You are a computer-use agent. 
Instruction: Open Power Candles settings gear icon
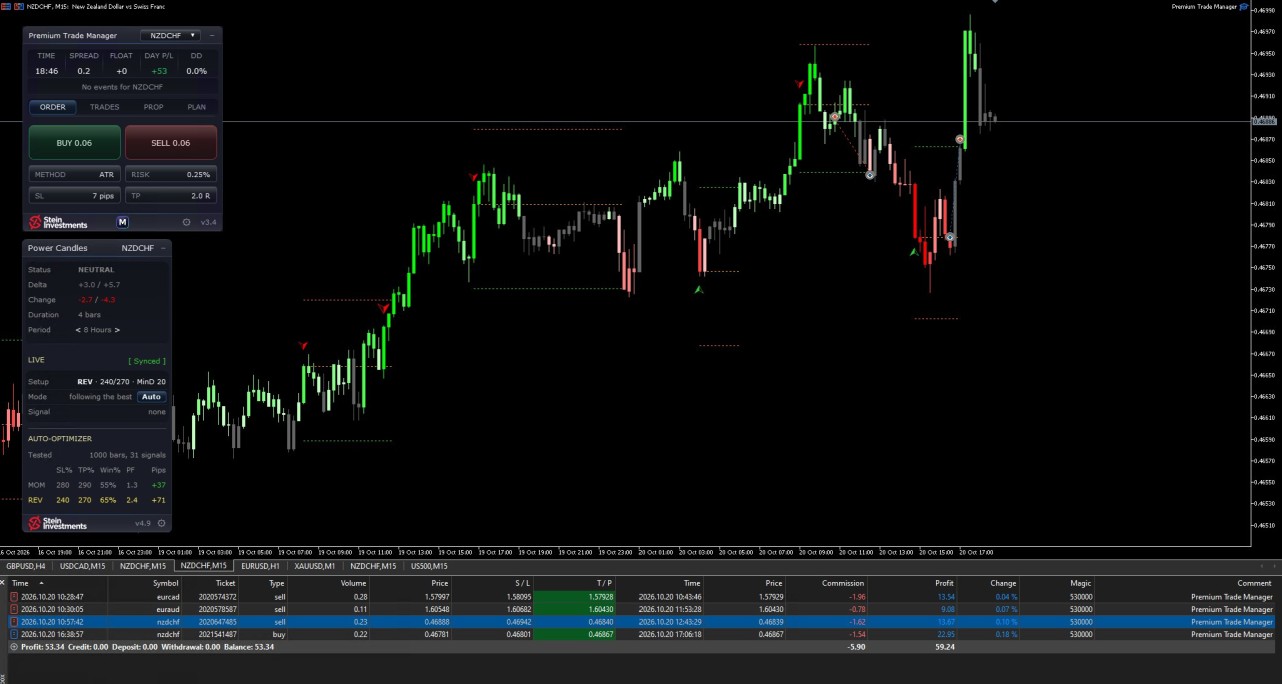[161, 523]
